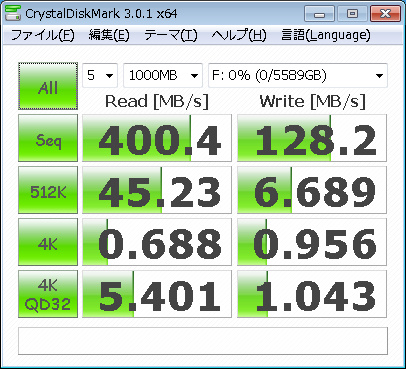This screenshot has height=369, width=406.
Task: Start the 4K benchmark test
Action: (x=48, y=242)
